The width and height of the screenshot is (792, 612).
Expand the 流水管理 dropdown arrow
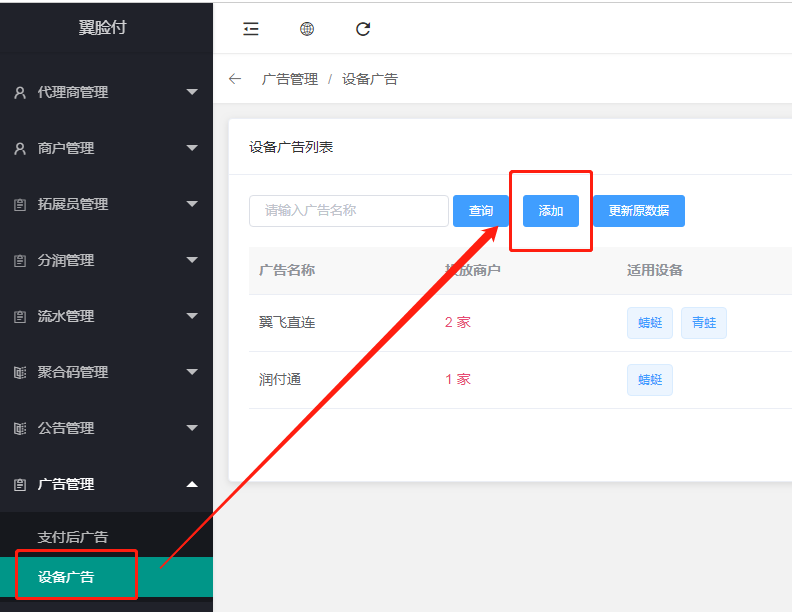coord(192,316)
